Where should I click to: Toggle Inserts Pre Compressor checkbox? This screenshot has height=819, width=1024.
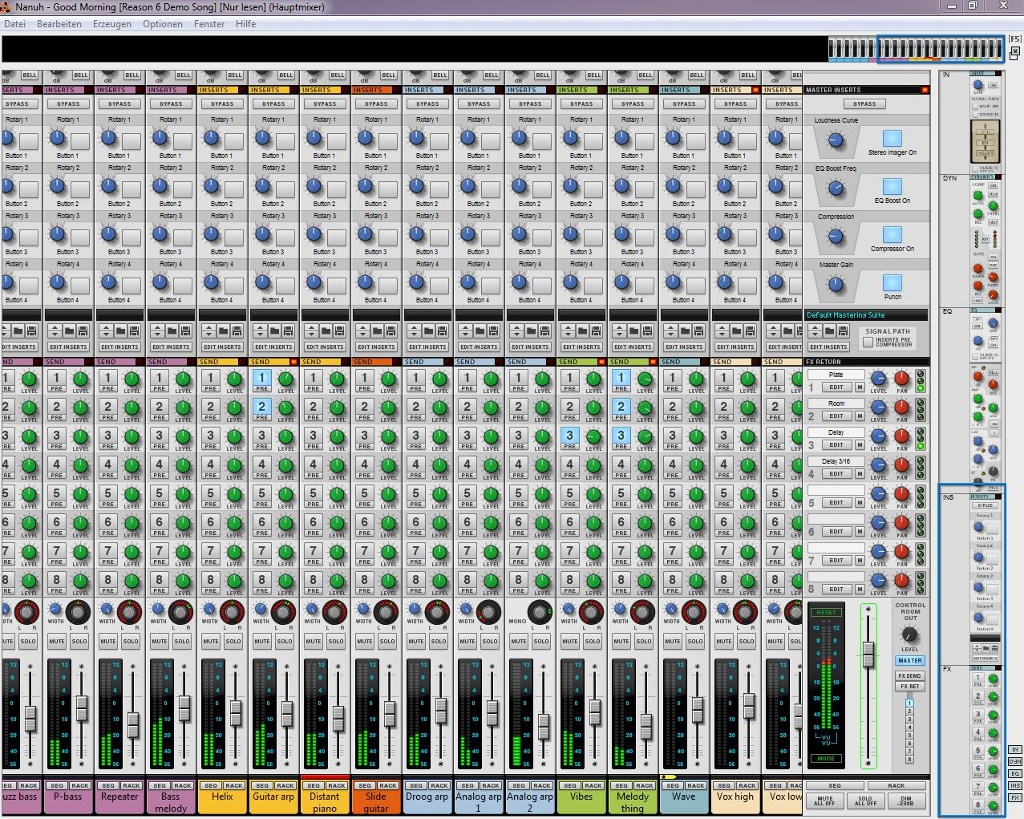coord(868,342)
